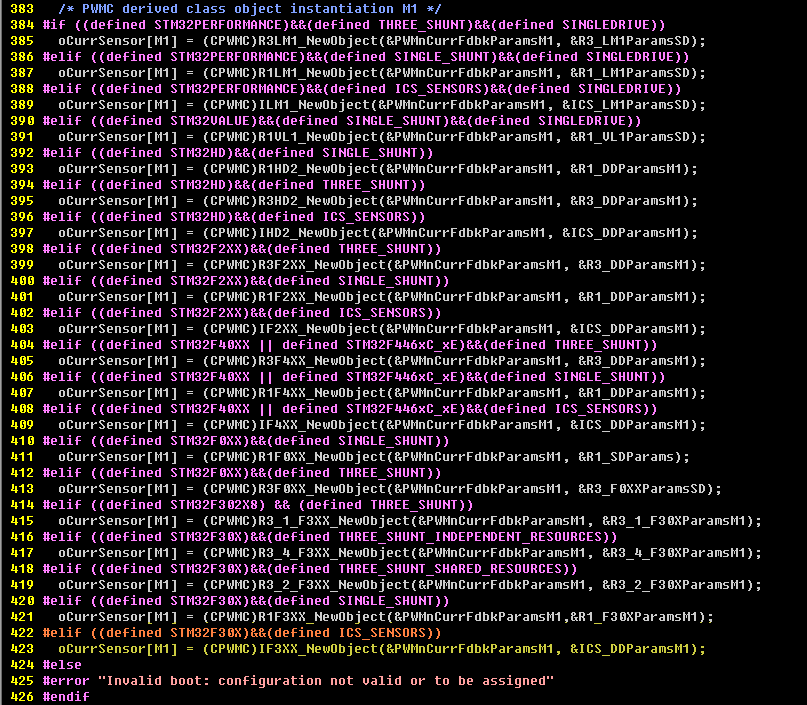This screenshot has height=705, width=807.
Task: Click the comment 'PWMC derived class object instantiation M1'
Action: click(249, 9)
